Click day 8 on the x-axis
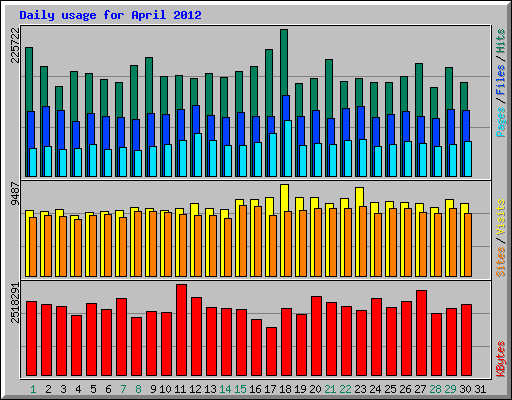This screenshot has height=400, width=512. [138, 389]
